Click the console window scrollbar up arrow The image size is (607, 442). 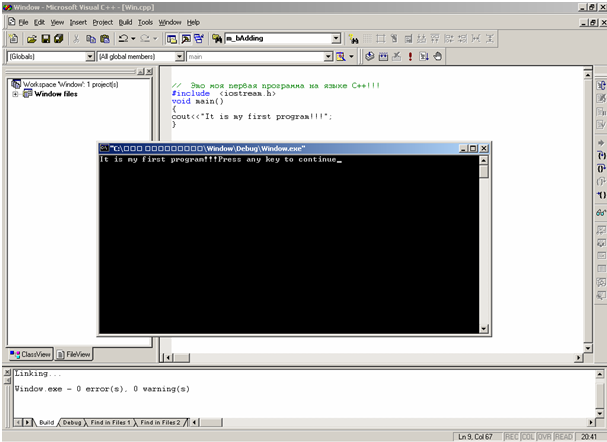coord(484,160)
